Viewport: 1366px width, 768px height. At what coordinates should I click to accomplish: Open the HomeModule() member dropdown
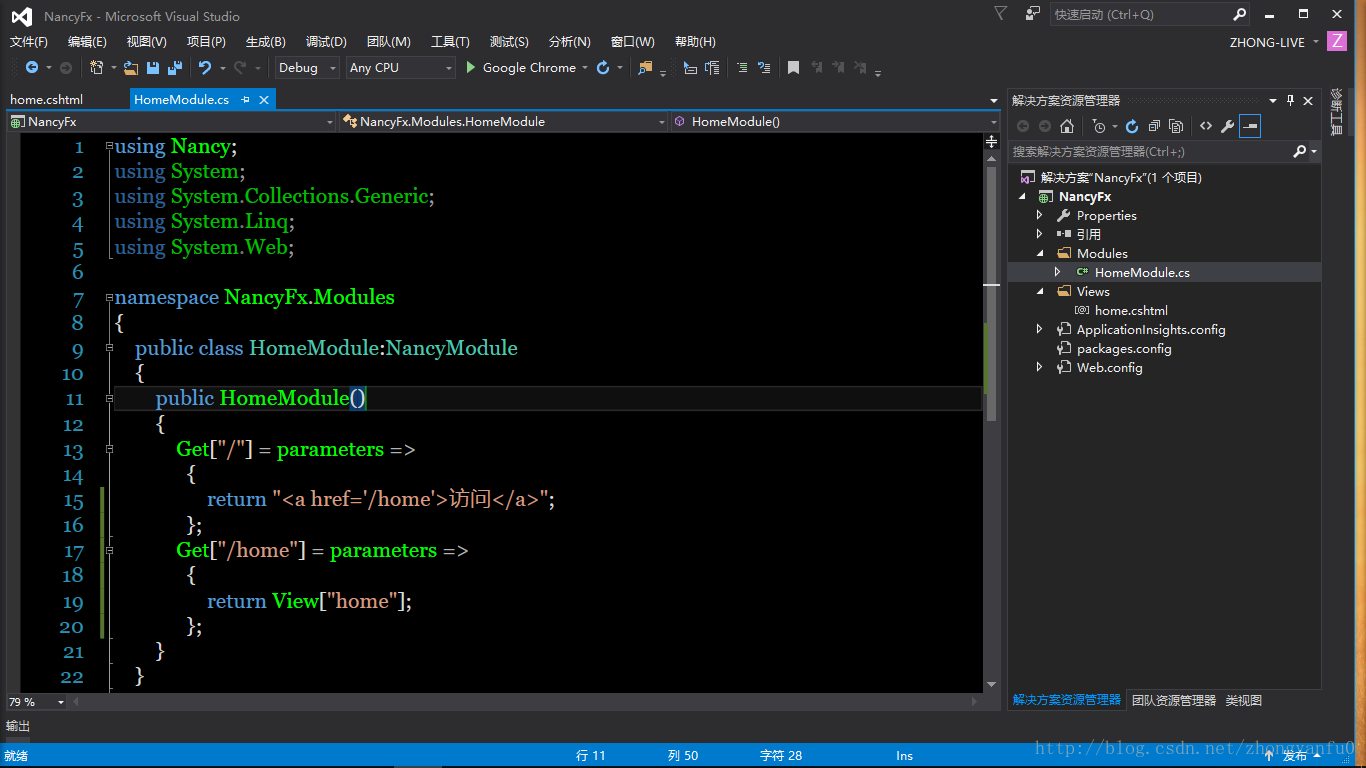coord(834,121)
